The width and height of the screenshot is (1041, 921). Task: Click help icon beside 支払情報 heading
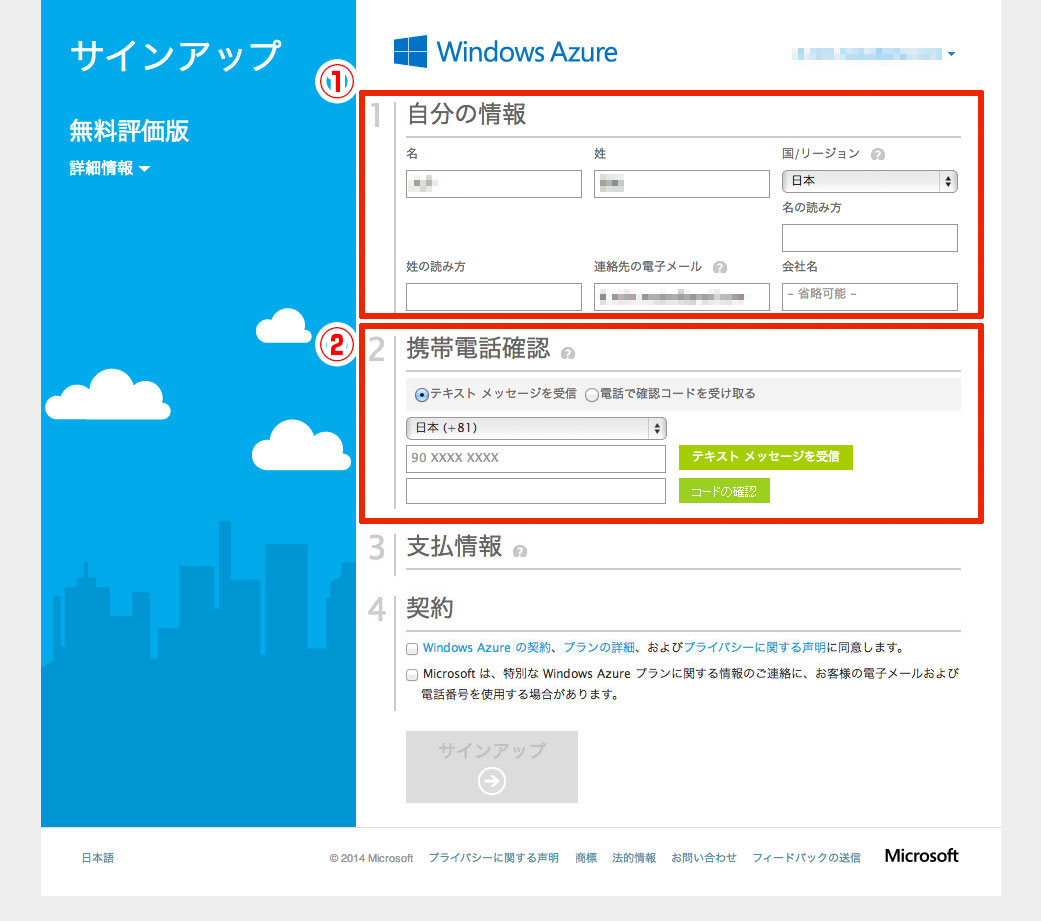520,551
